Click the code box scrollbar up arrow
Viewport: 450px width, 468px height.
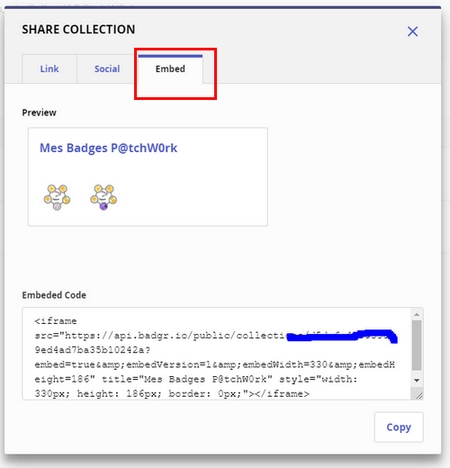[x=417, y=314]
